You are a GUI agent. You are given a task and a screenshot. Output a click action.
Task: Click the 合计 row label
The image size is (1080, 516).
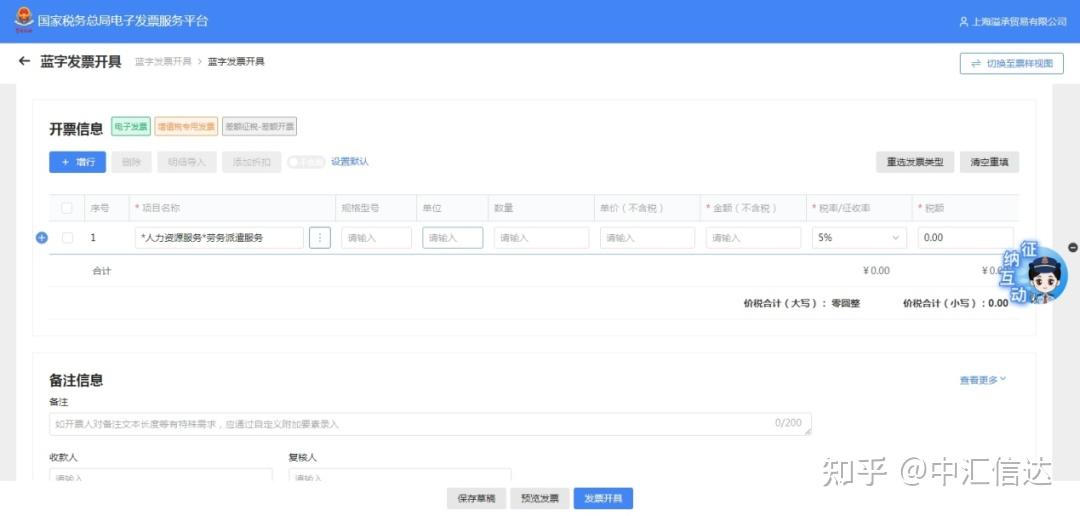point(101,271)
